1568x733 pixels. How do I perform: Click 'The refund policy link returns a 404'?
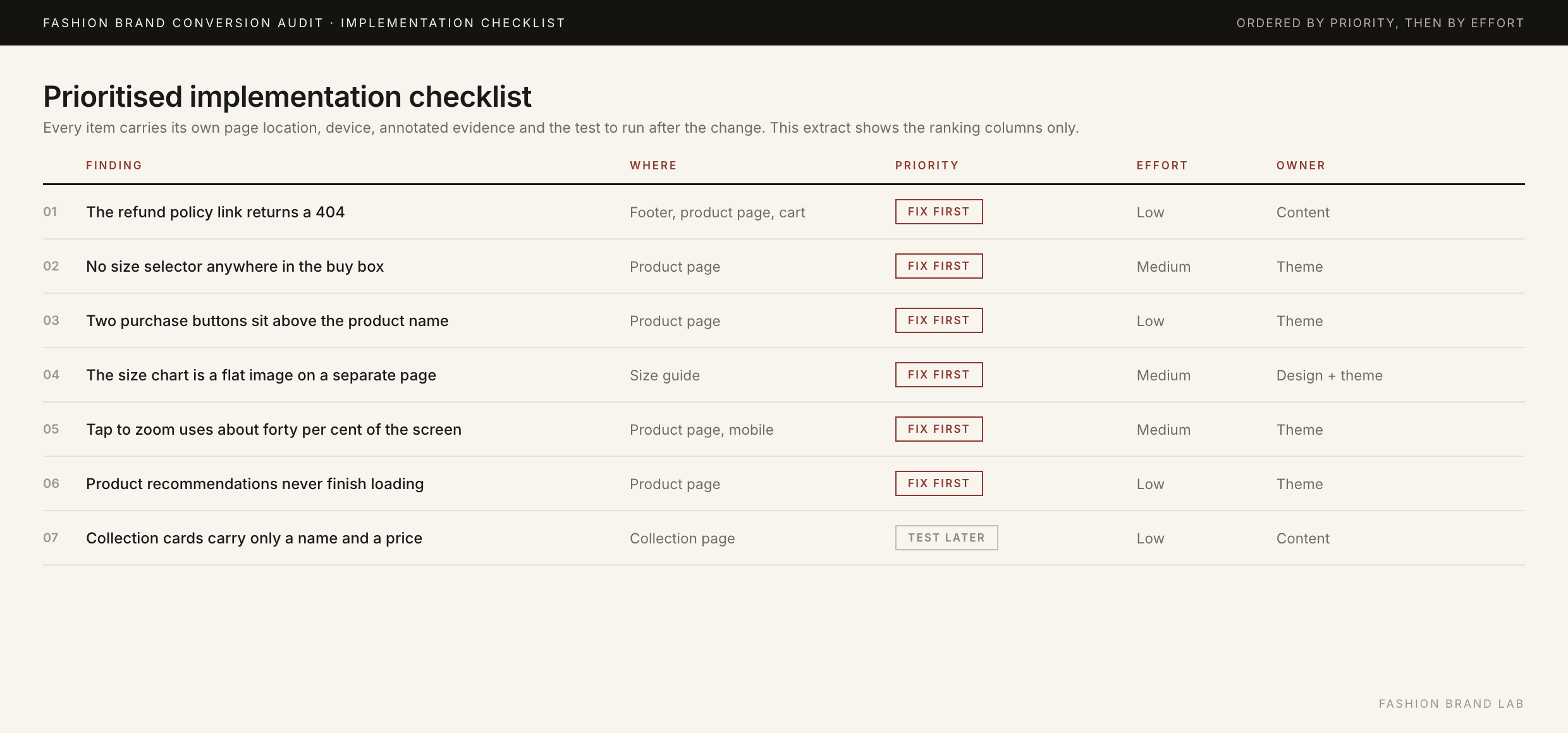coord(215,212)
